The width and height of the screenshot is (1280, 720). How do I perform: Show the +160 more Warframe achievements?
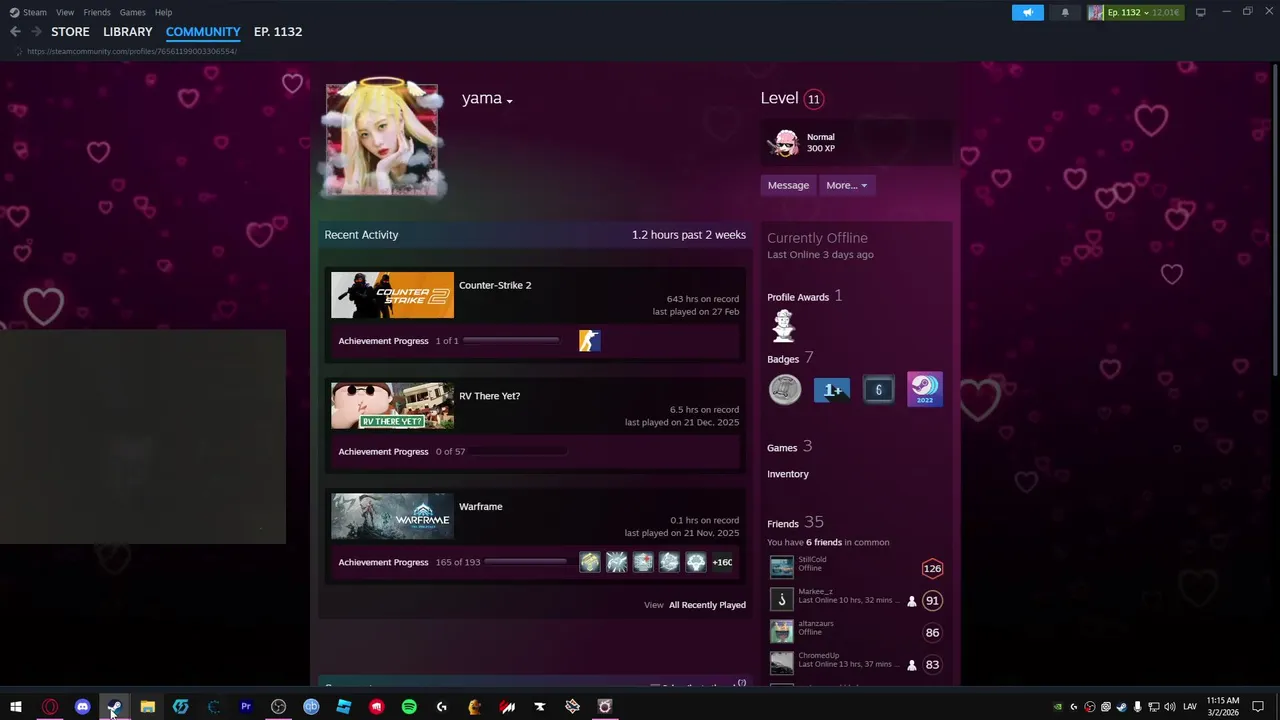click(722, 562)
